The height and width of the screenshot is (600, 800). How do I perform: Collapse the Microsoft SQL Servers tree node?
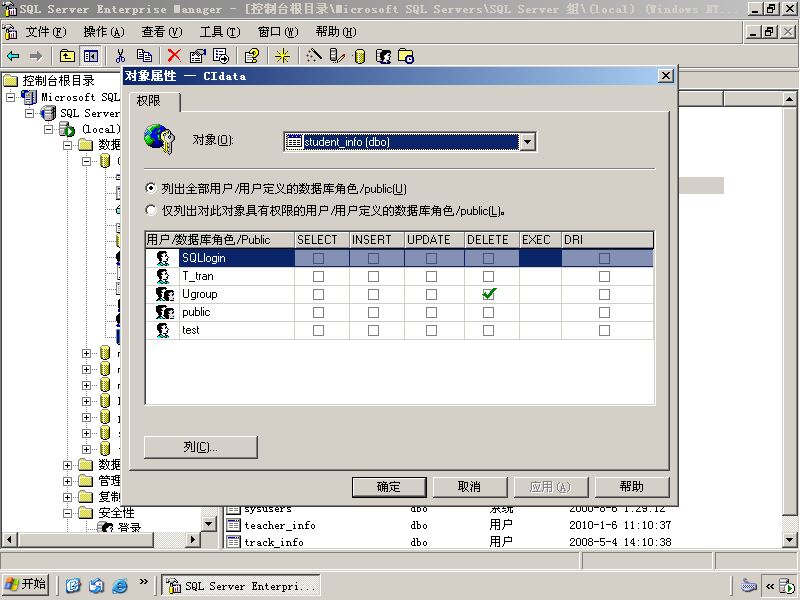[11, 97]
